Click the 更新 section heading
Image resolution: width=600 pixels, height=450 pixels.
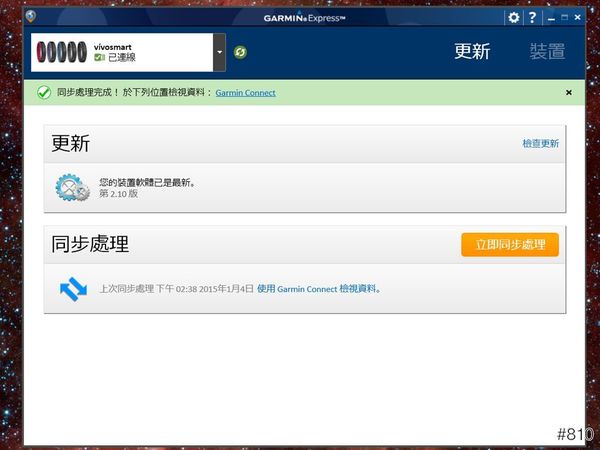click(70, 143)
